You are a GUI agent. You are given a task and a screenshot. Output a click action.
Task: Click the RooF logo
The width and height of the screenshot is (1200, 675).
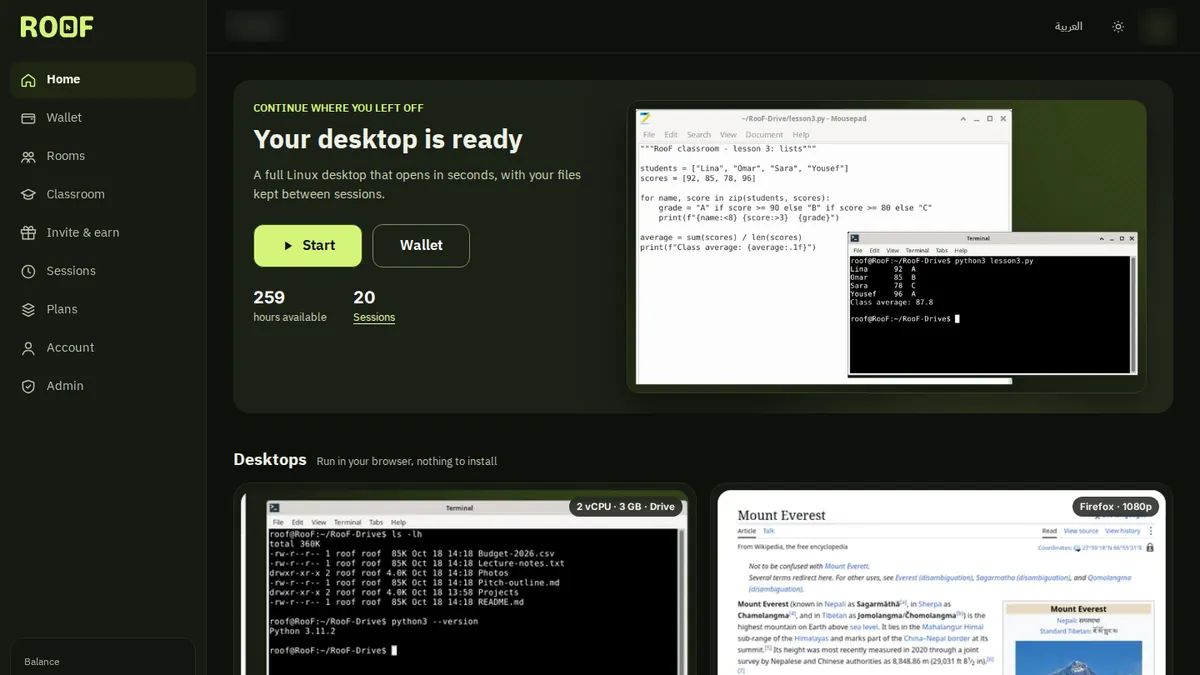click(x=57, y=27)
